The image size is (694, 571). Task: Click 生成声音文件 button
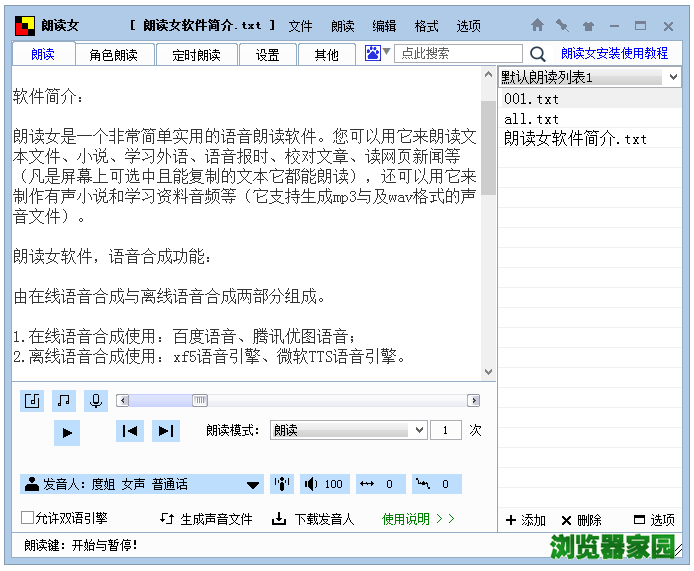[207, 519]
